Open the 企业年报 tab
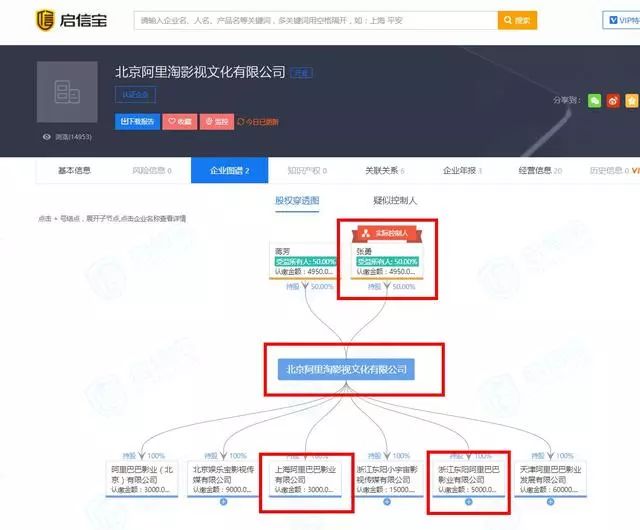 pos(462,170)
